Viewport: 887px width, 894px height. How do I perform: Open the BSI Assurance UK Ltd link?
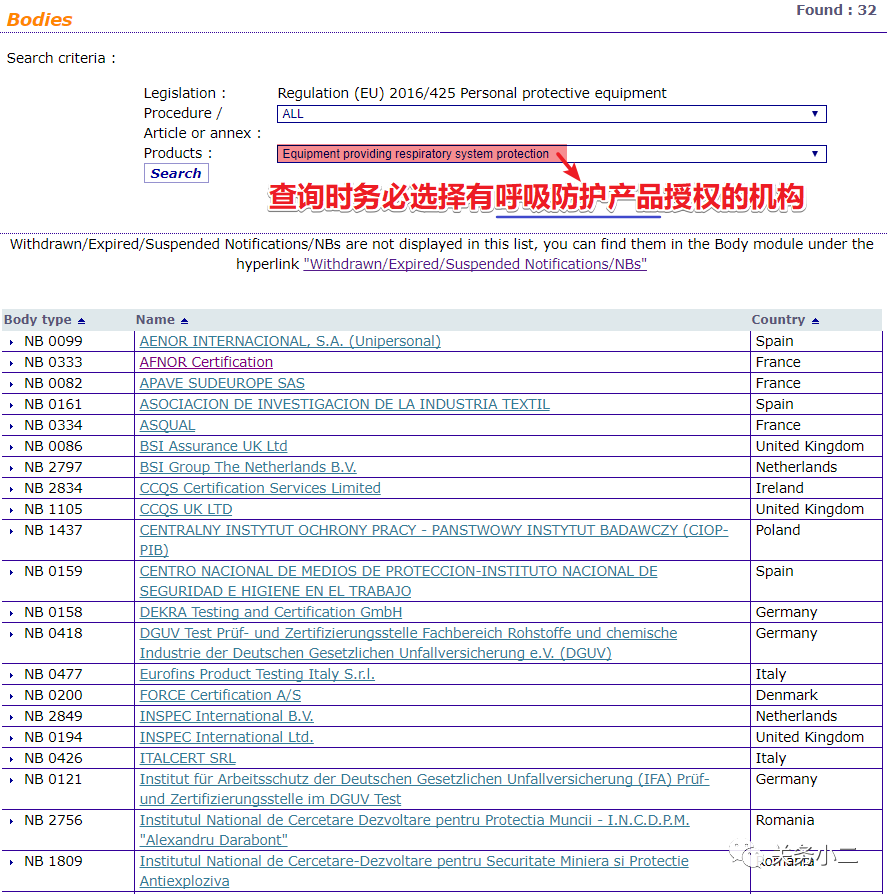[x=212, y=446]
